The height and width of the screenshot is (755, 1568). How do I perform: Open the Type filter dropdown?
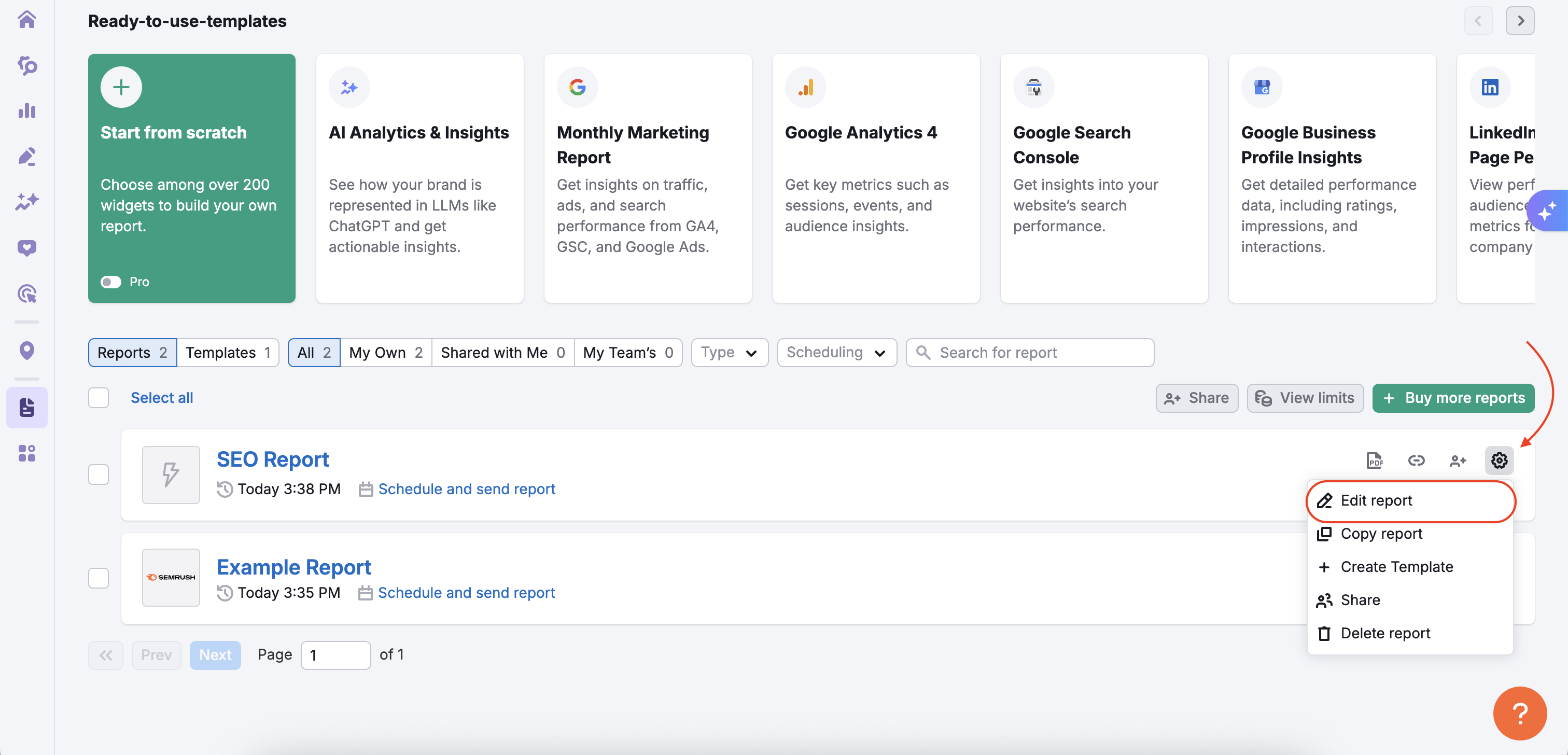click(729, 352)
